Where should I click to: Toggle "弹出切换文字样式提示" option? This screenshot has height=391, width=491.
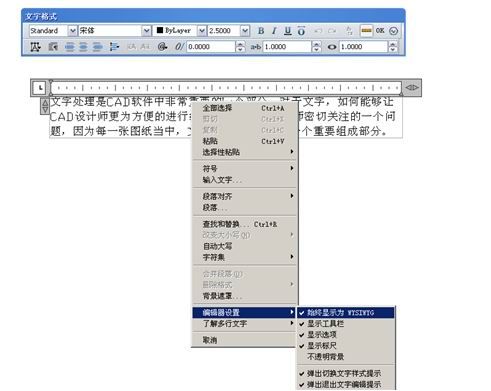pyautogui.click(x=346, y=373)
